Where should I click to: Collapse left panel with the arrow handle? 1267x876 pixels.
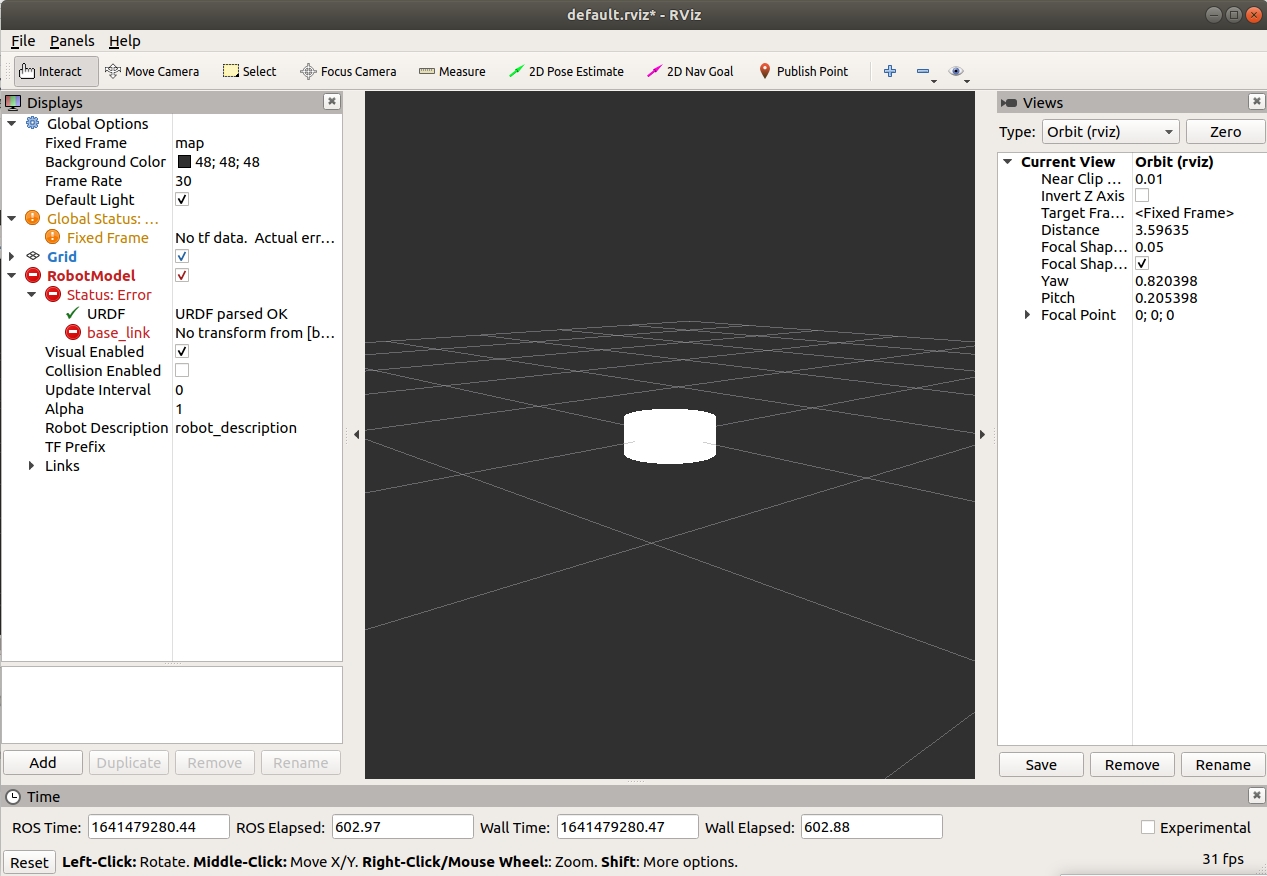357,434
